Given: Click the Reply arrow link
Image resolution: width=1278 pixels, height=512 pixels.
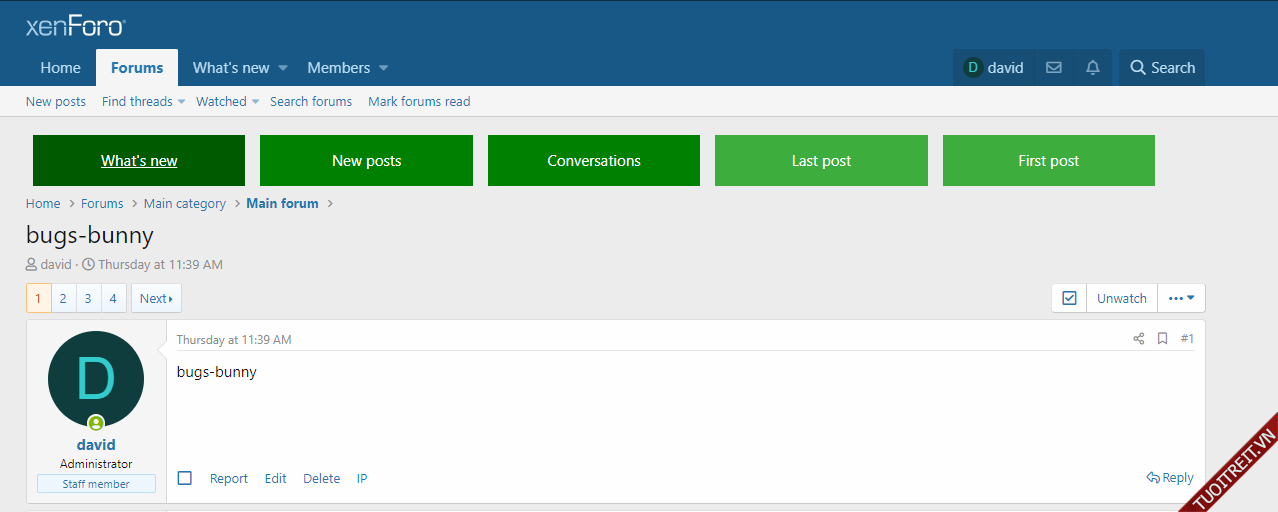Looking at the screenshot, I should [x=1170, y=478].
